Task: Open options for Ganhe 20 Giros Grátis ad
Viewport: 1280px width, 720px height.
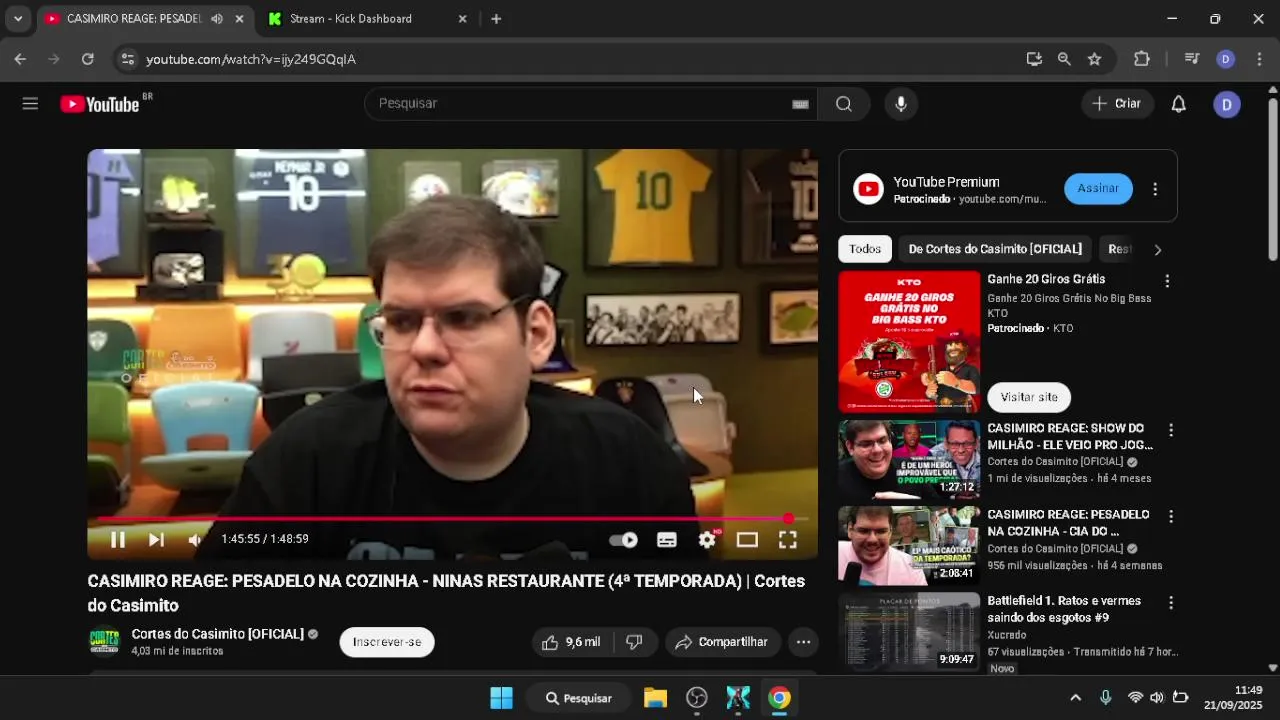Action: pos(1167,281)
